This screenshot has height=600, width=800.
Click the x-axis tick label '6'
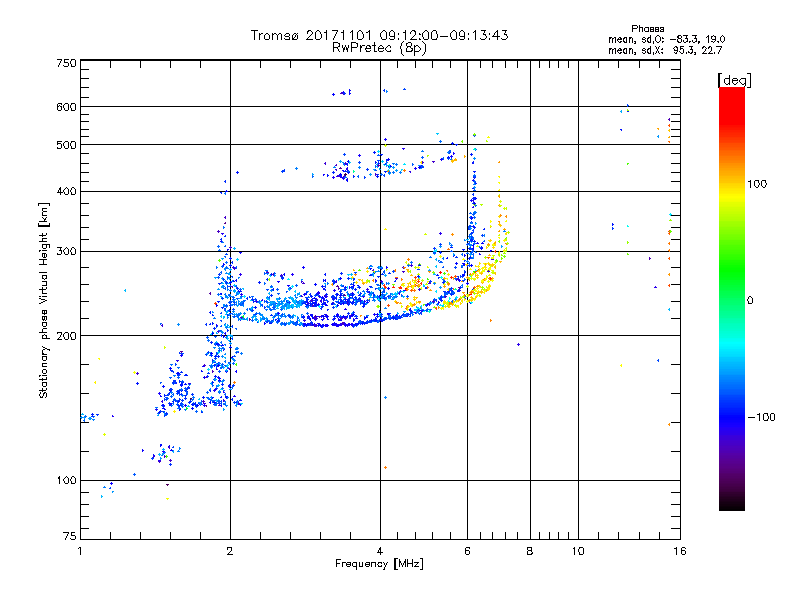pyautogui.click(x=467, y=551)
